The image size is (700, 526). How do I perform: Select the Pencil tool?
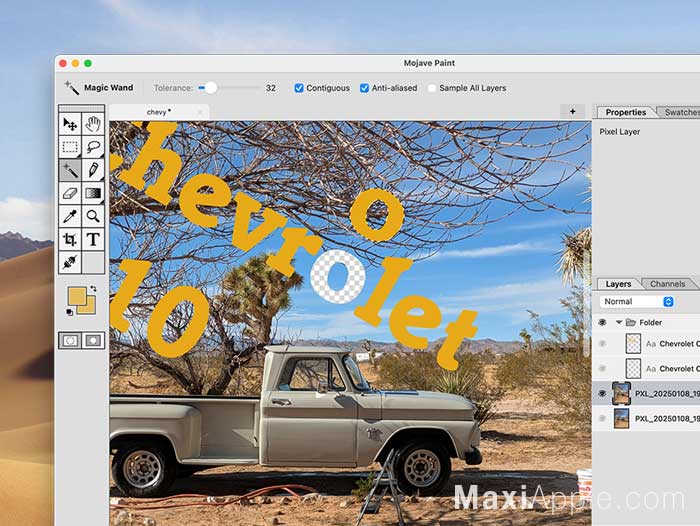[93, 170]
